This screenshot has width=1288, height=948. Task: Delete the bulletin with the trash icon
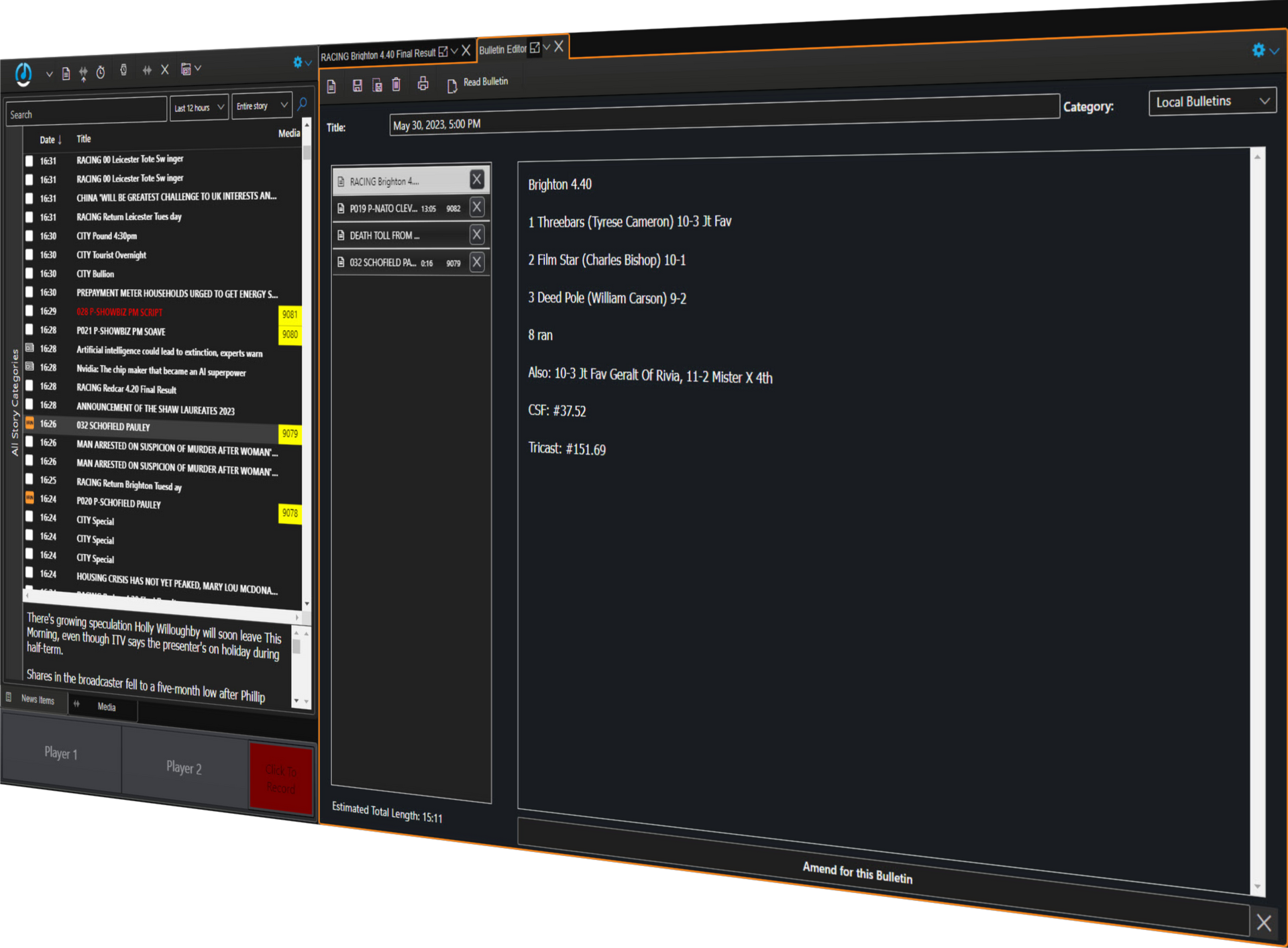pos(396,85)
